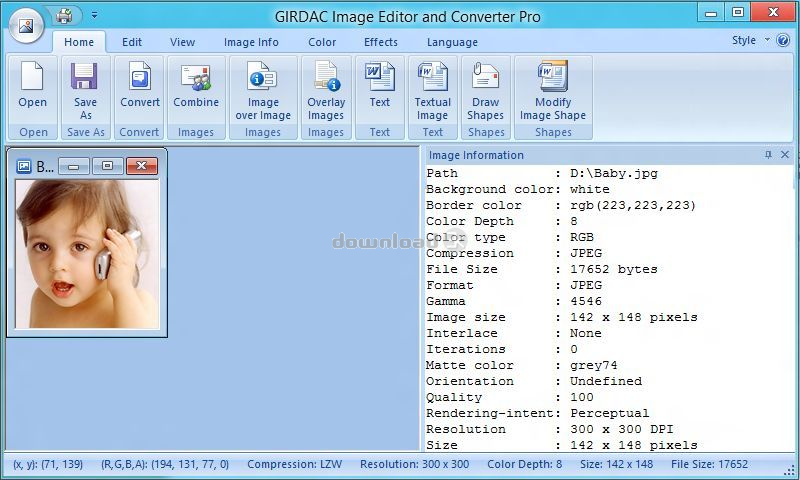Open the Effects tab

(x=381, y=42)
